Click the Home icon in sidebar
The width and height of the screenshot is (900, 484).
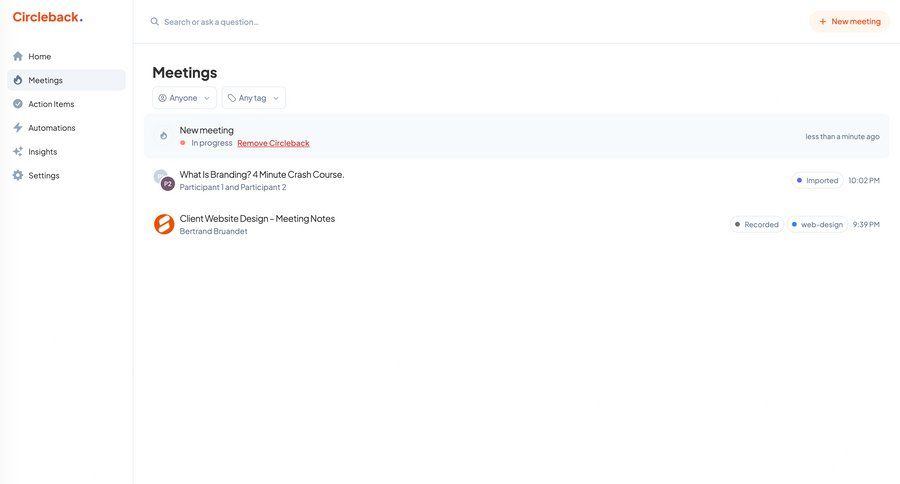pos(18,56)
